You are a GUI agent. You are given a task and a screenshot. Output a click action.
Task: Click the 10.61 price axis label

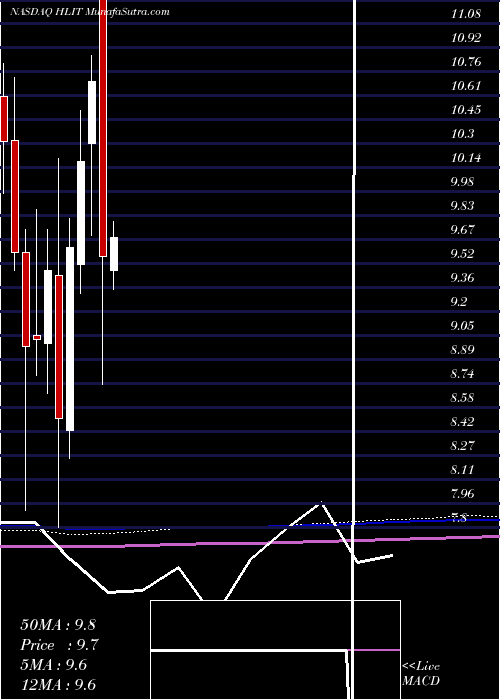(466, 86)
